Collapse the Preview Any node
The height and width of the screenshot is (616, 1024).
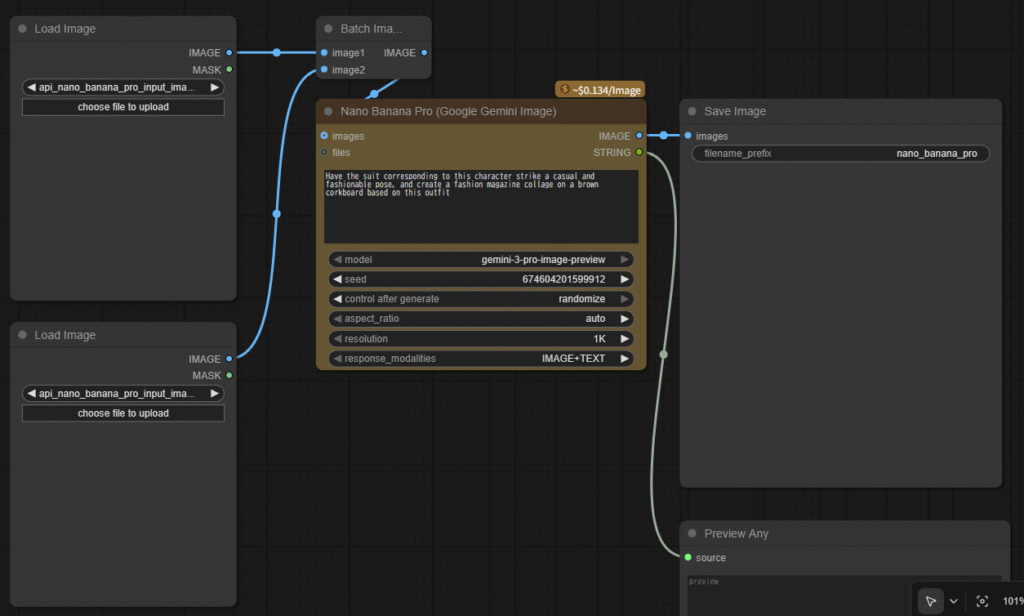coord(691,533)
